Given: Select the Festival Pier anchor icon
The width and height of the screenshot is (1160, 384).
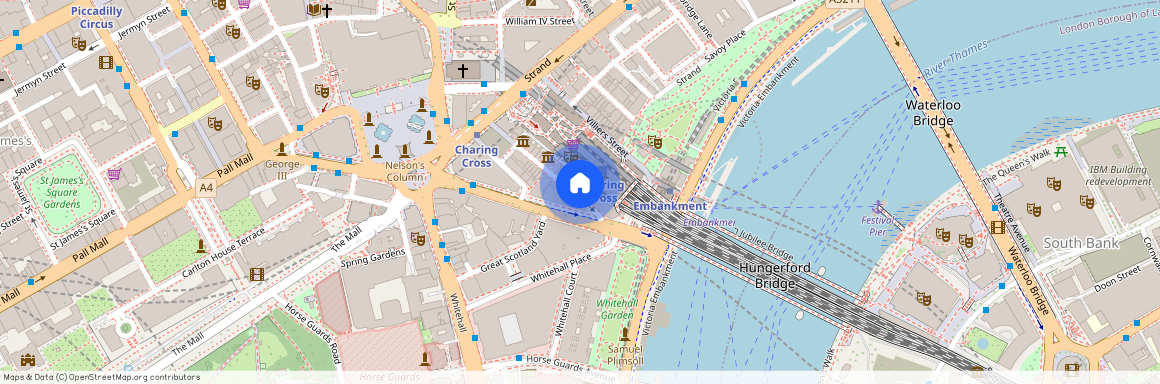Looking at the screenshot, I should [877, 206].
